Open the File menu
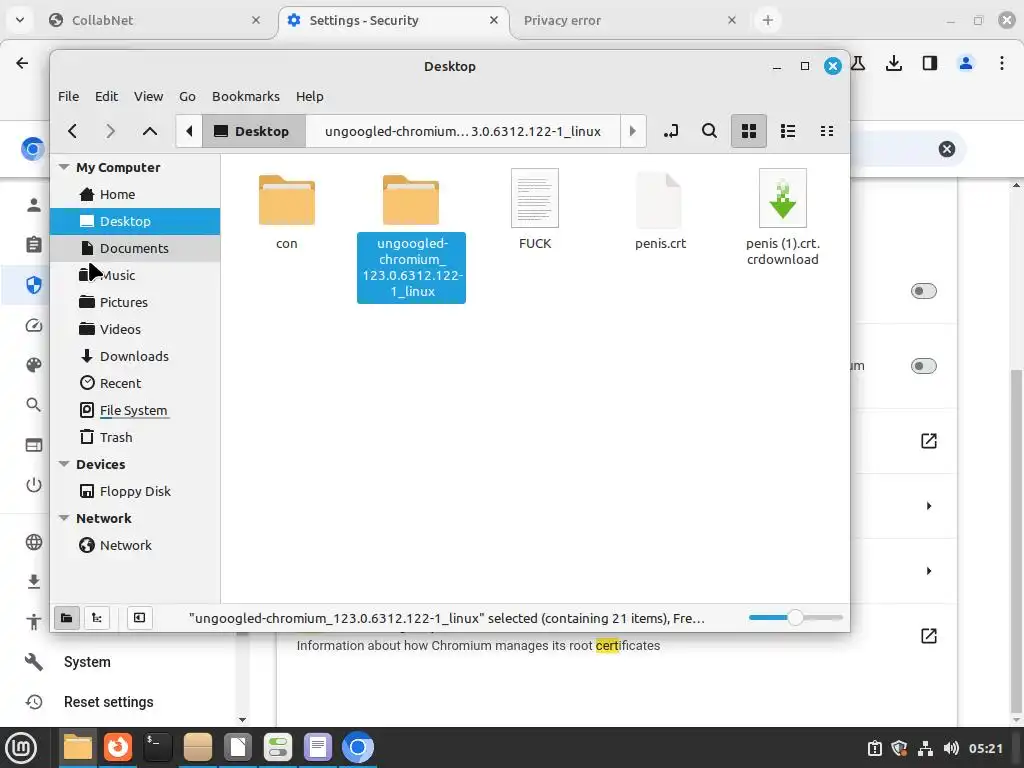This screenshot has width=1024, height=768. (x=69, y=97)
